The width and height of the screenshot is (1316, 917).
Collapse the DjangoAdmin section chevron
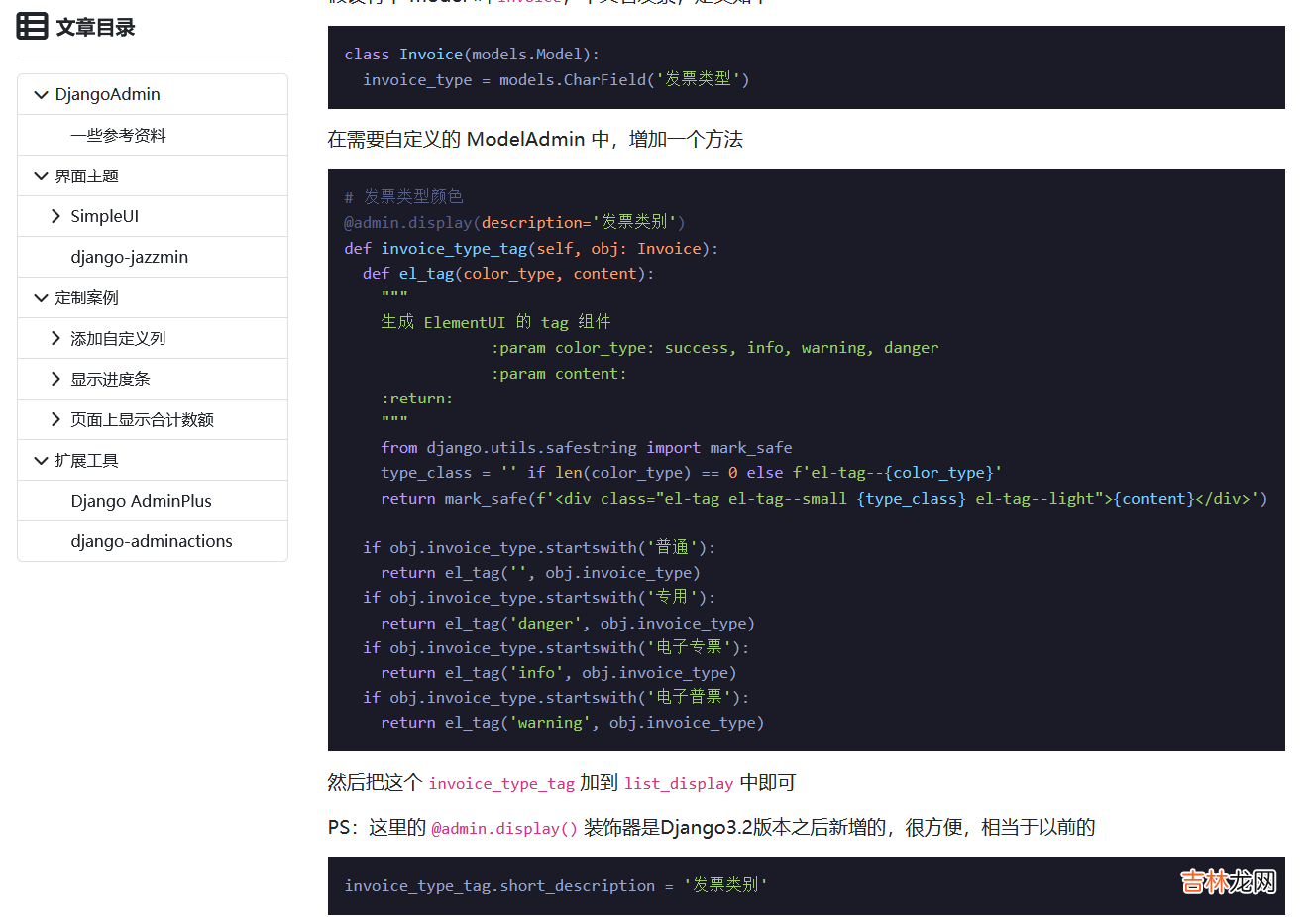click(x=41, y=95)
